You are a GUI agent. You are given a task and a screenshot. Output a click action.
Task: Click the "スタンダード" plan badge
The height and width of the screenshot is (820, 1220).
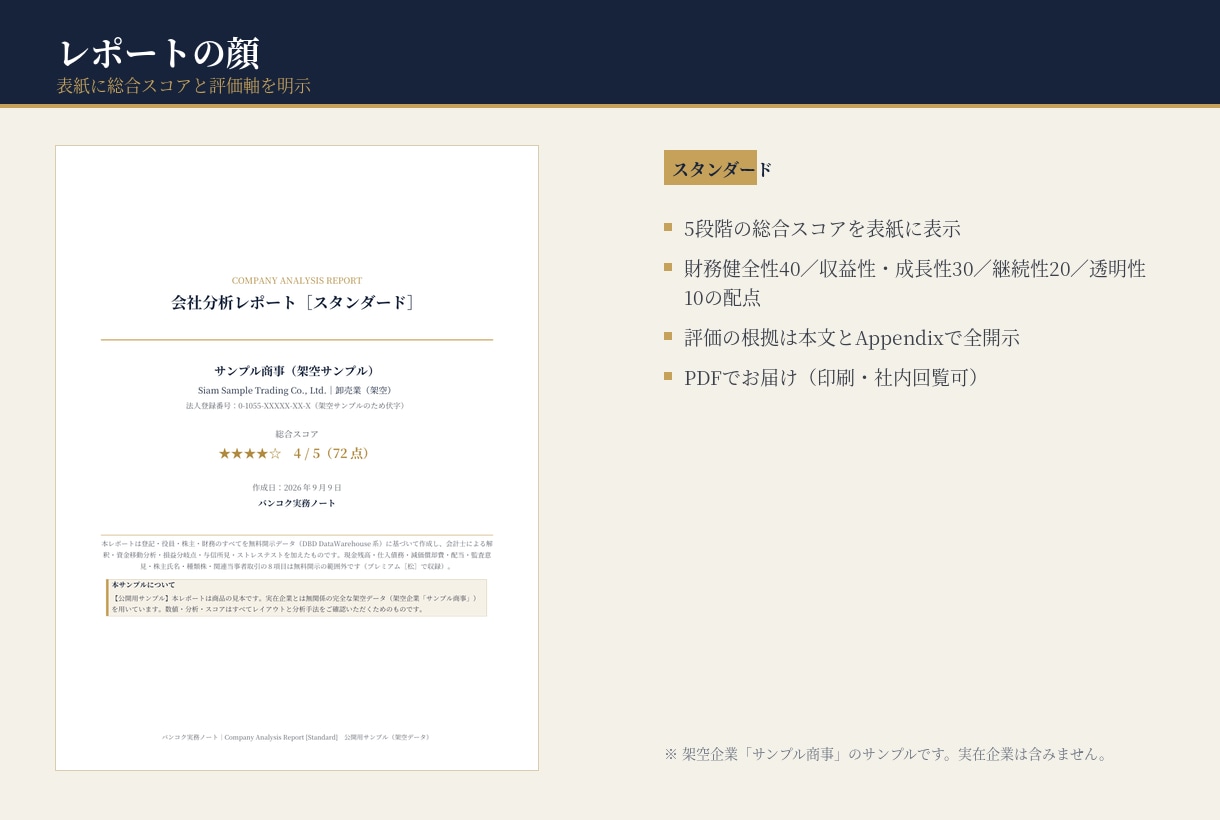pyautogui.click(x=719, y=168)
